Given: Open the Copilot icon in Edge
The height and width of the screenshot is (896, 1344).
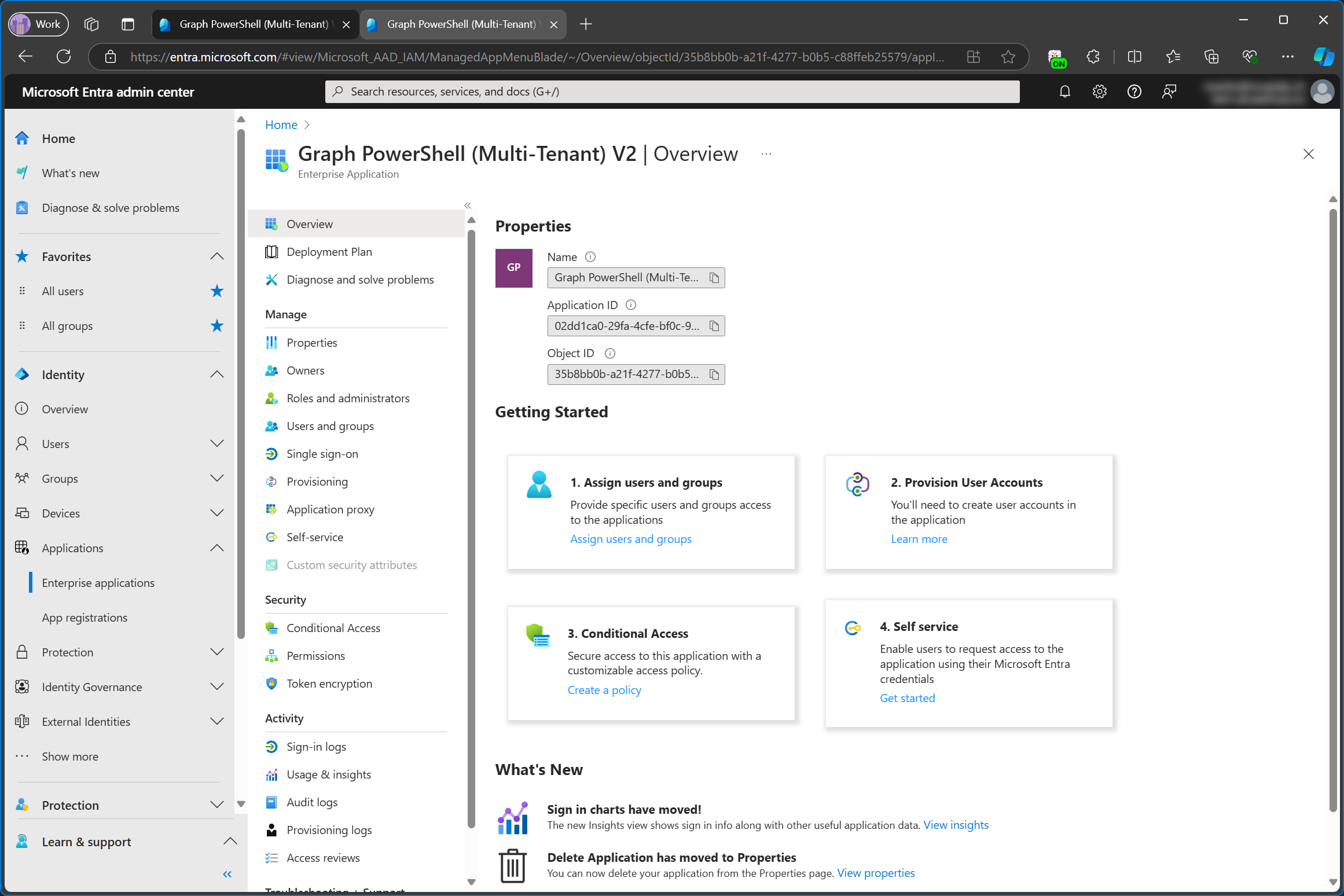Looking at the screenshot, I should coord(1323,57).
